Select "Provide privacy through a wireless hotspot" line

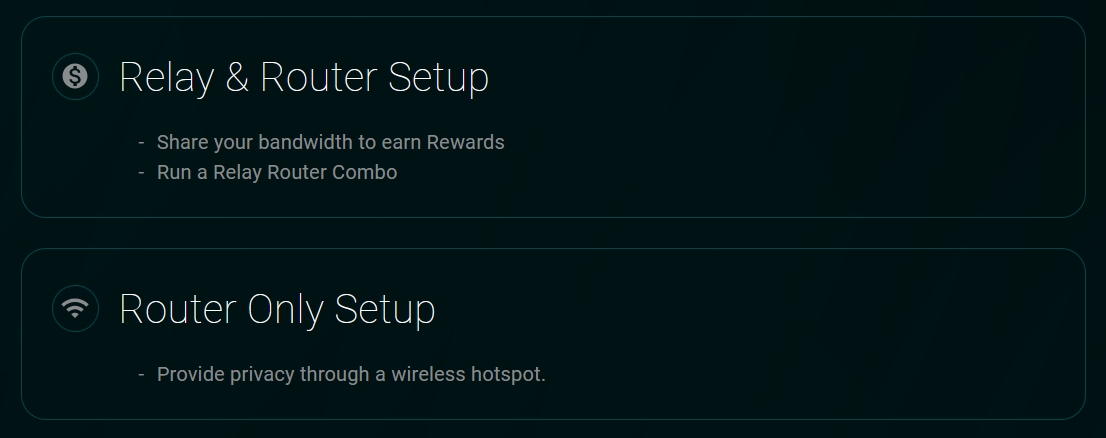coord(351,374)
